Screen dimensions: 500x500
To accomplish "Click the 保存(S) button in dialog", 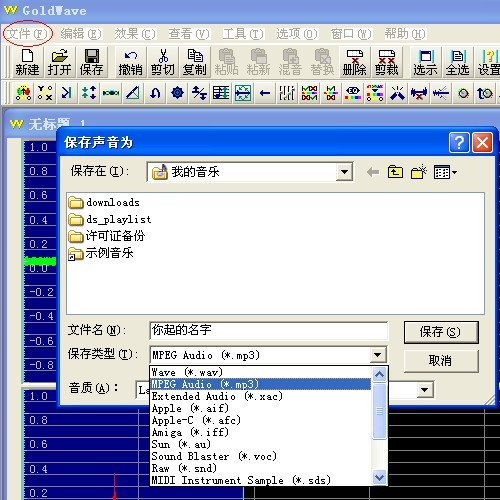I will pos(441,332).
